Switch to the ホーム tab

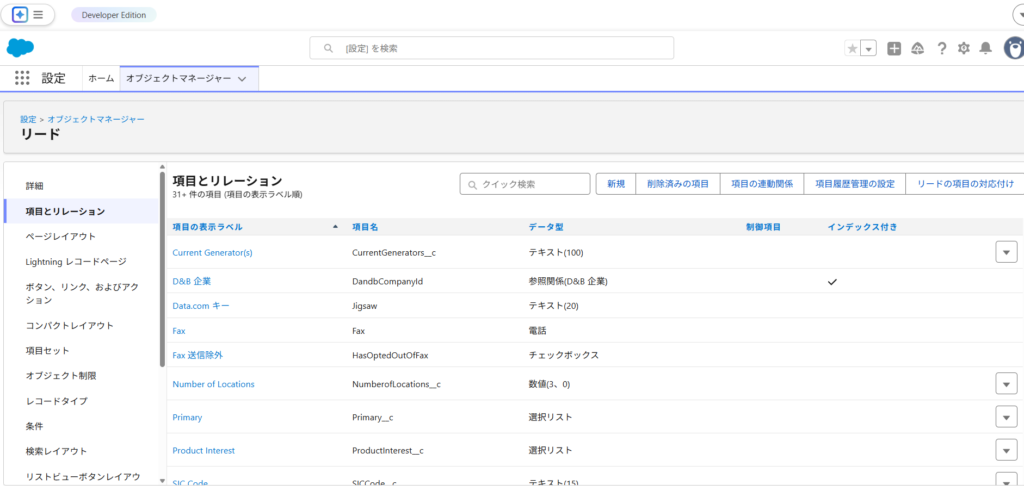tap(100, 78)
